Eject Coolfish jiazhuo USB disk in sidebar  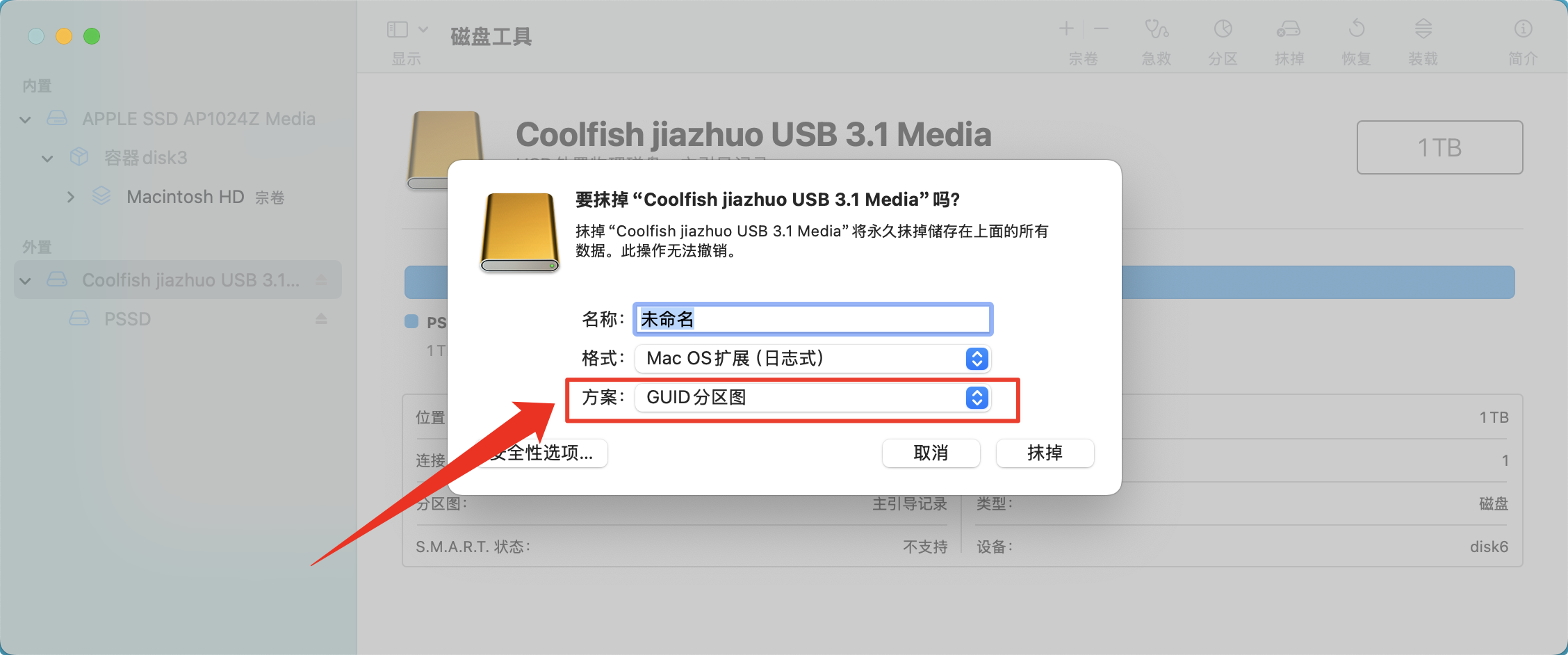click(321, 280)
